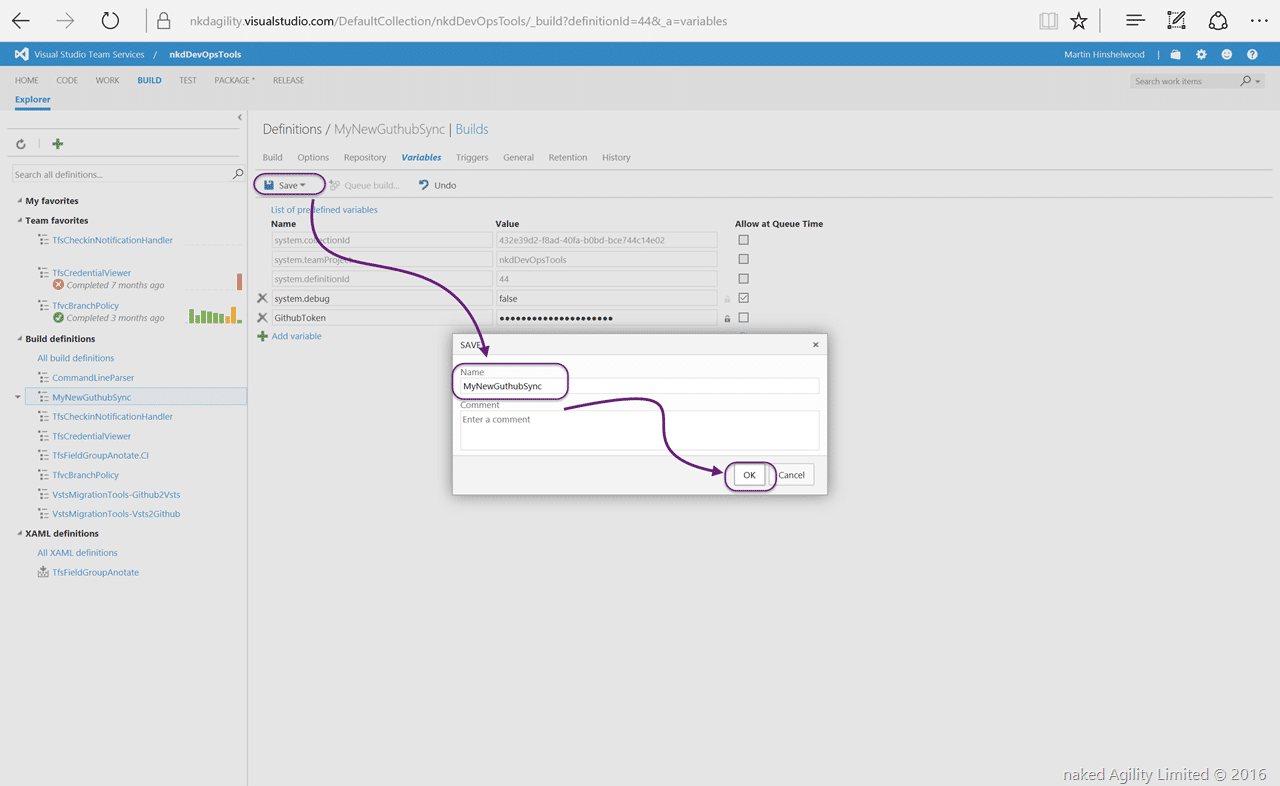Screen dimensions: 1280x786
Task: Refresh the definitions tree in Explorer
Action: (x=20, y=144)
